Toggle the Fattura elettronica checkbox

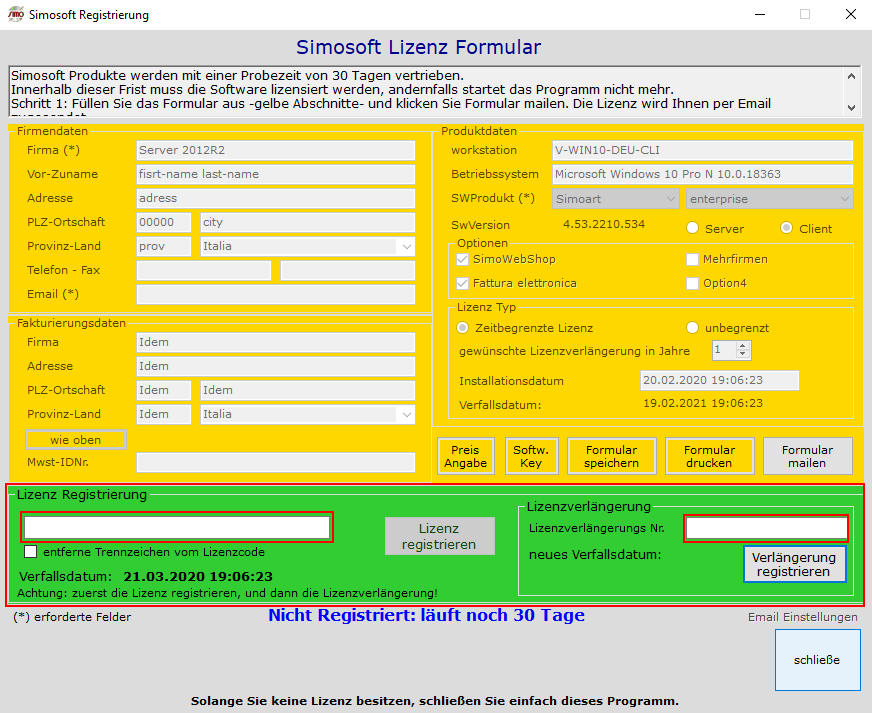click(x=462, y=283)
